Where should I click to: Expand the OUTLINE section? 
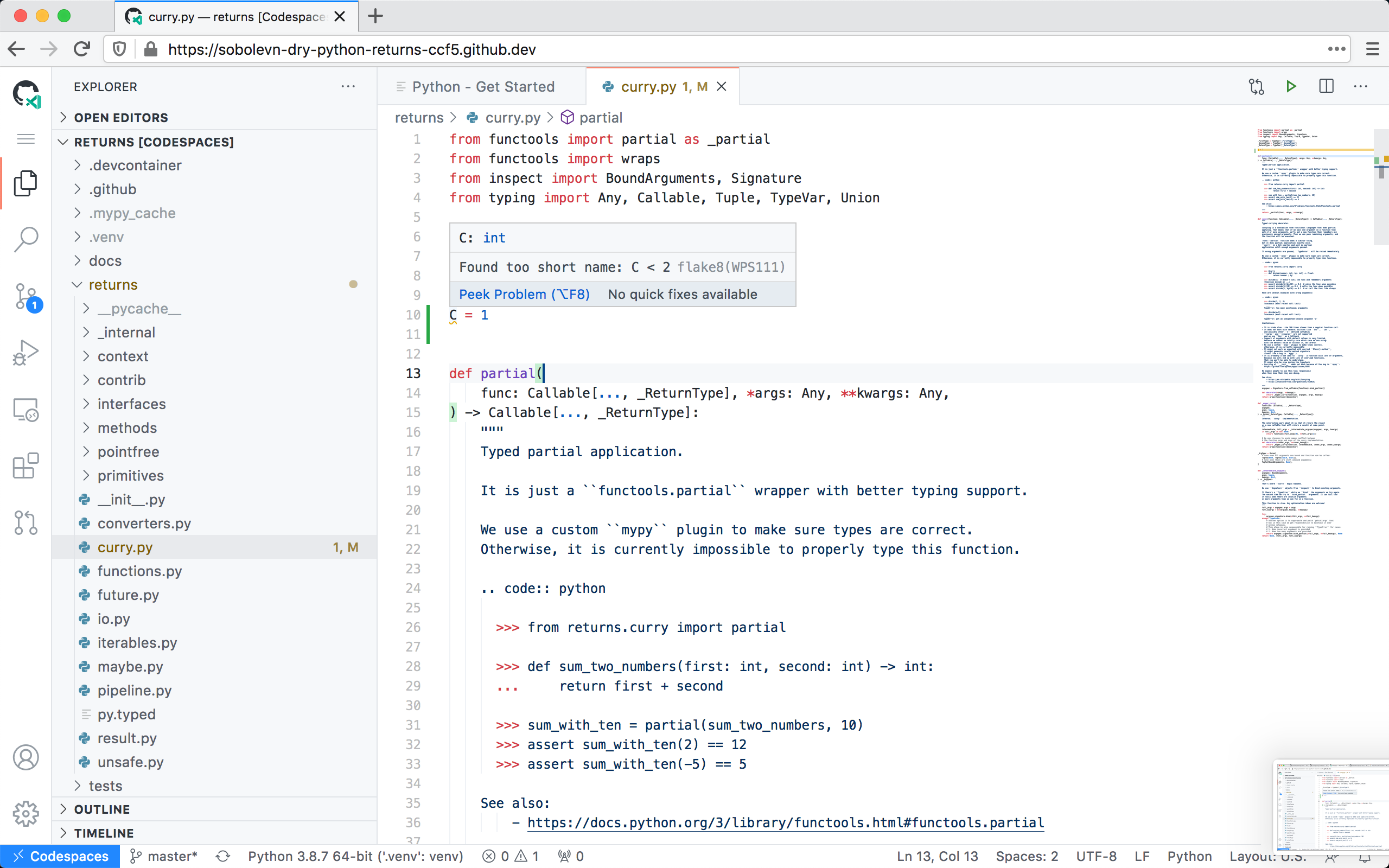click(x=214, y=809)
